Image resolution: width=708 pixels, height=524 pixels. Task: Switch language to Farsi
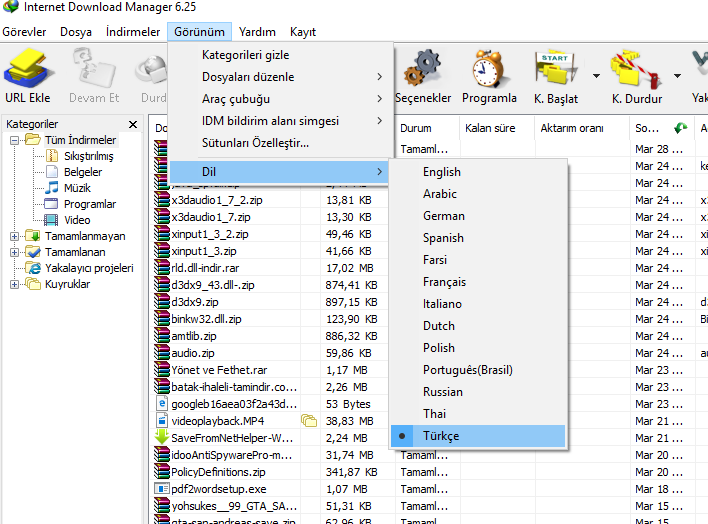point(478,260)
